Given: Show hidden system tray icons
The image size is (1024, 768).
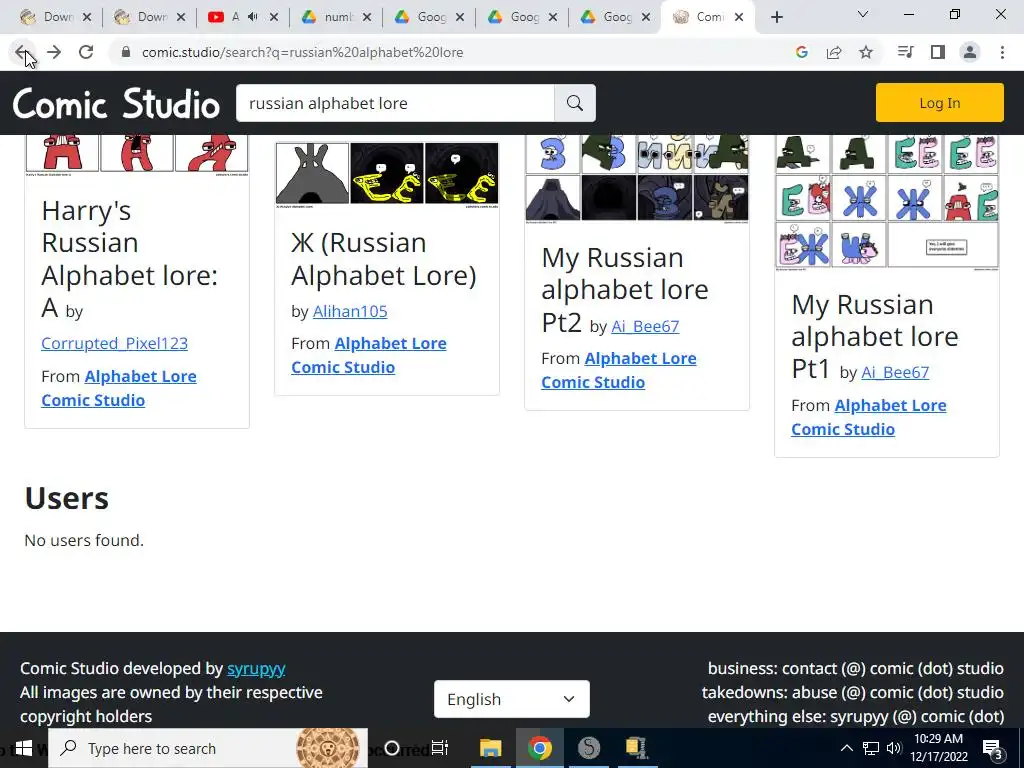Looking at the screenshot, I should 846,748.
